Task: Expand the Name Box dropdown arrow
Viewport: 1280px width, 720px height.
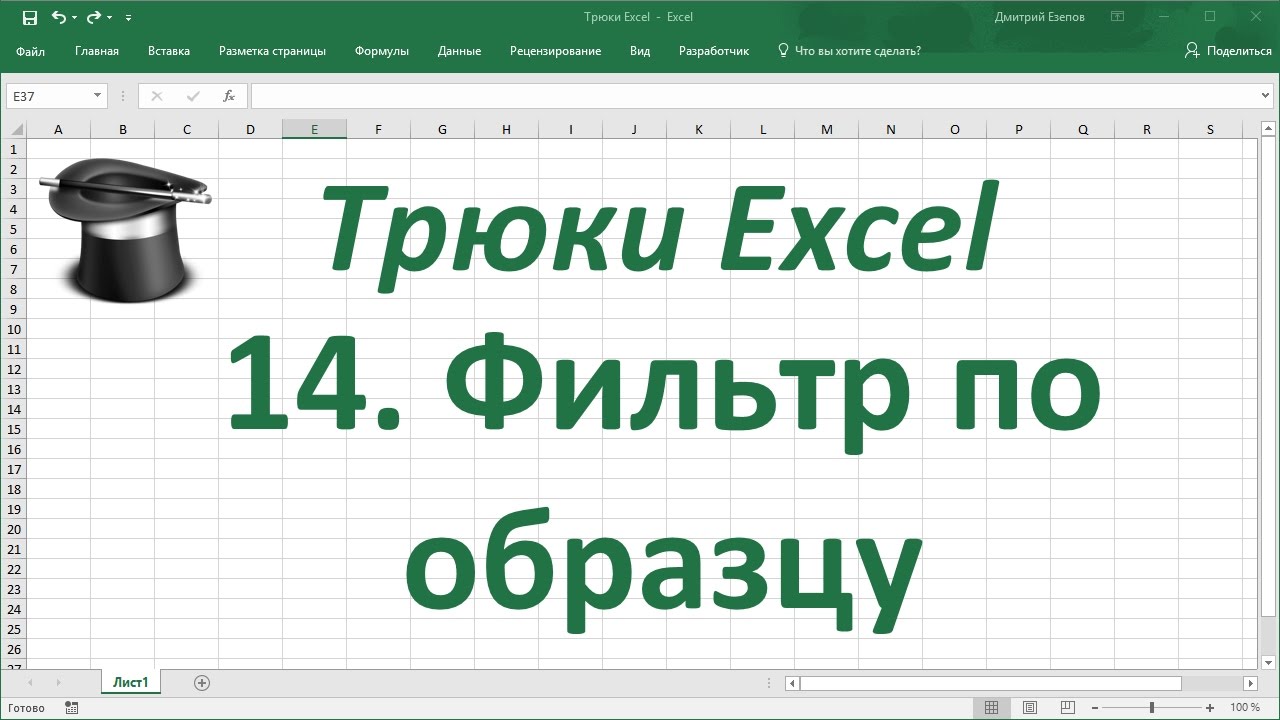Action: point(98,96)
